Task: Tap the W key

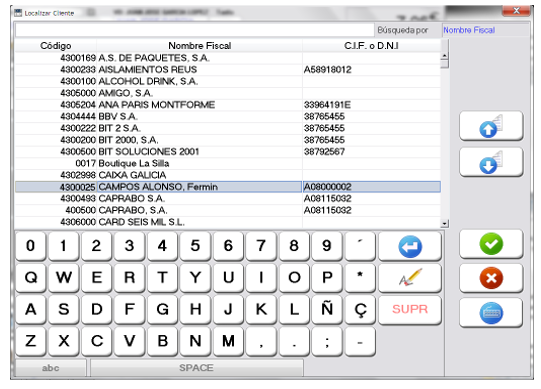Action: click(63, 278)
